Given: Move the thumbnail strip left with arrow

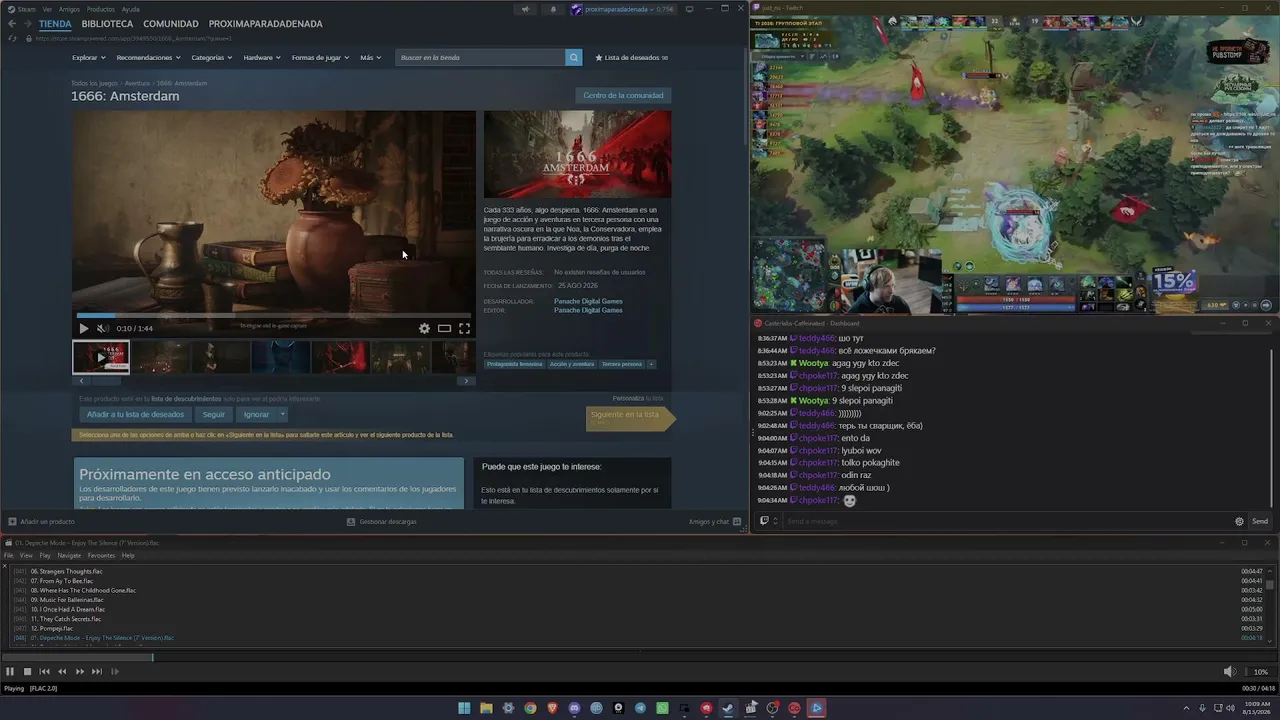Looking at the screenshot, I should tap(80, 381).
